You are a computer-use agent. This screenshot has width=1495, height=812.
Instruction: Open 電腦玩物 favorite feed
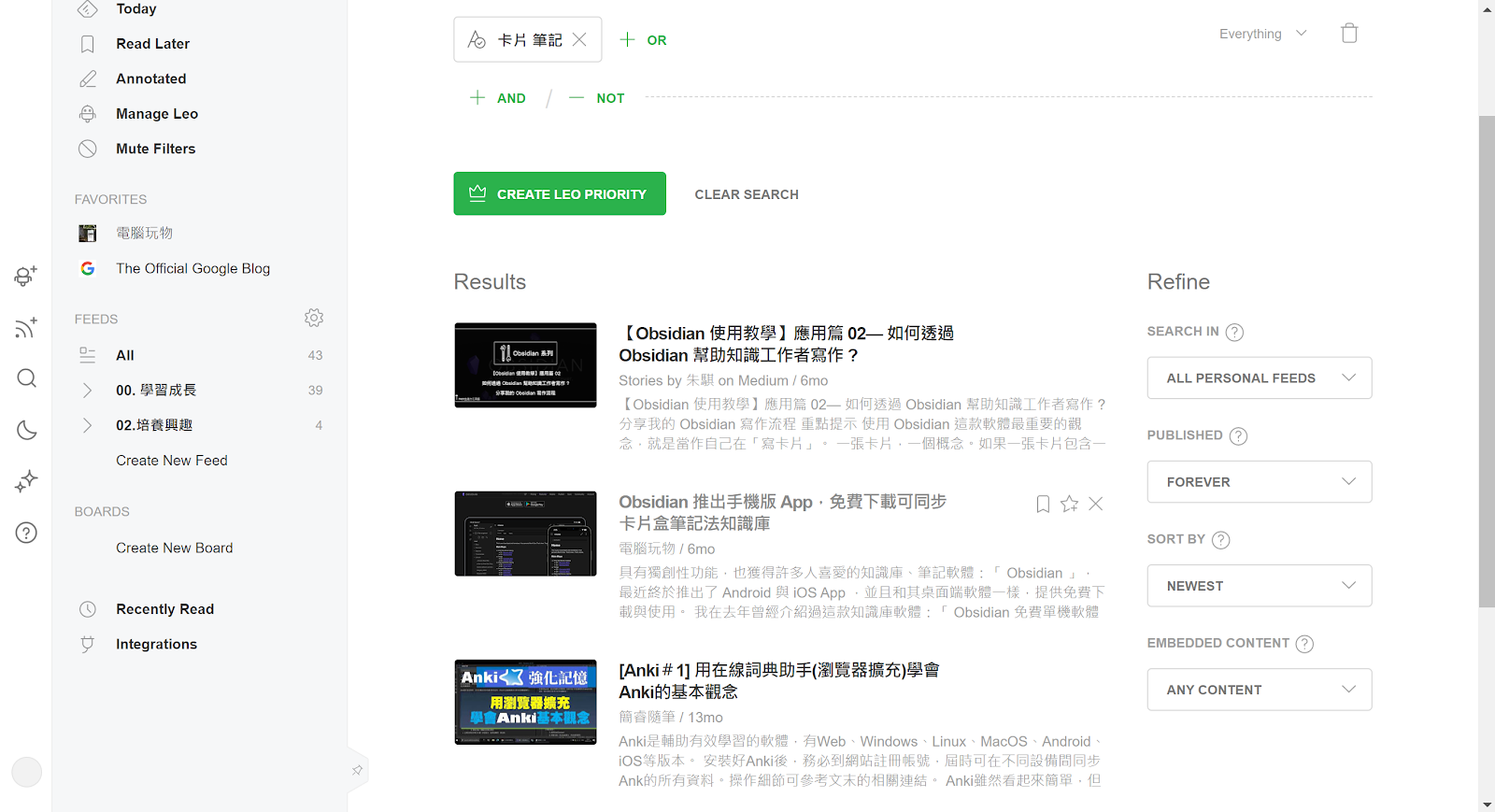click(144, 233)
